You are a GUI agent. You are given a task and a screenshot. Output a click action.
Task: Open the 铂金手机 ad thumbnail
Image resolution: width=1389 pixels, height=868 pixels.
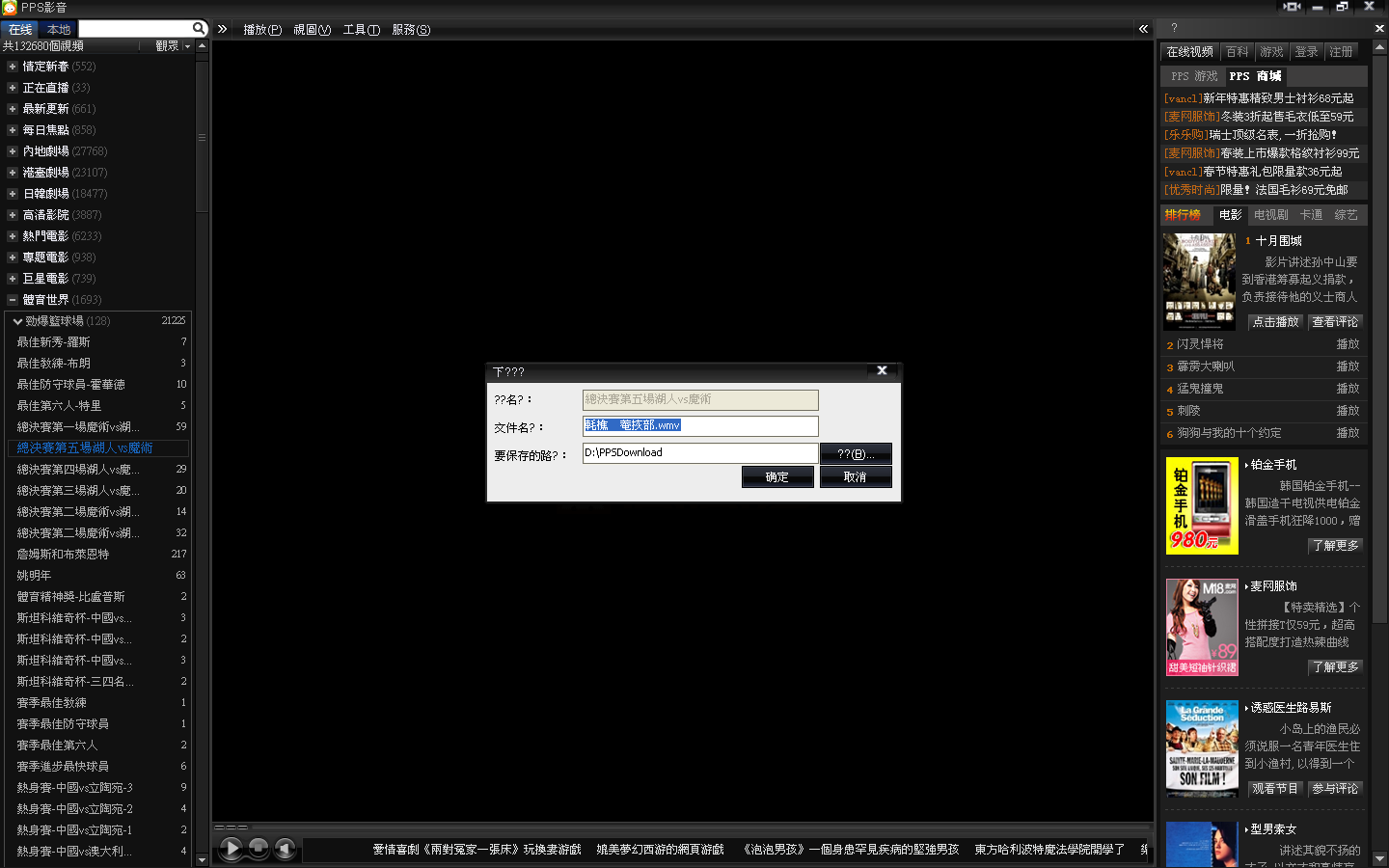point(1202,505)
